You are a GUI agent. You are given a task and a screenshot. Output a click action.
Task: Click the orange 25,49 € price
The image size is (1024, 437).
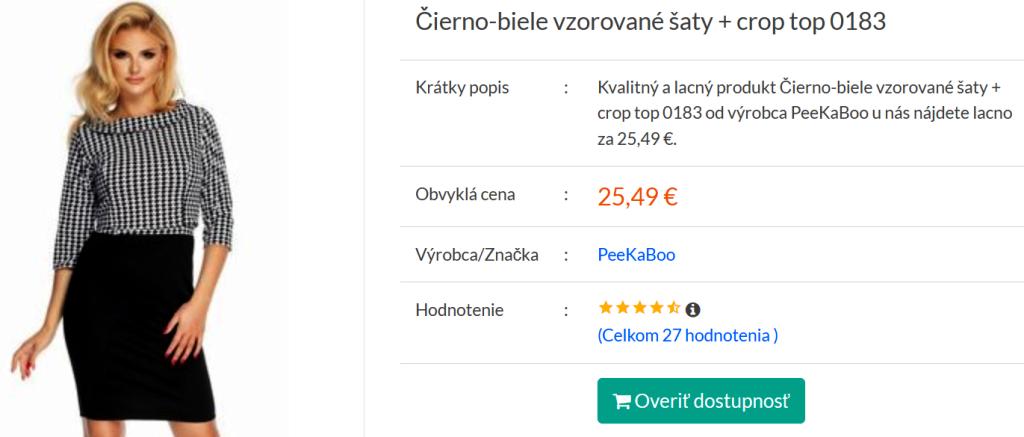[637, 196]
